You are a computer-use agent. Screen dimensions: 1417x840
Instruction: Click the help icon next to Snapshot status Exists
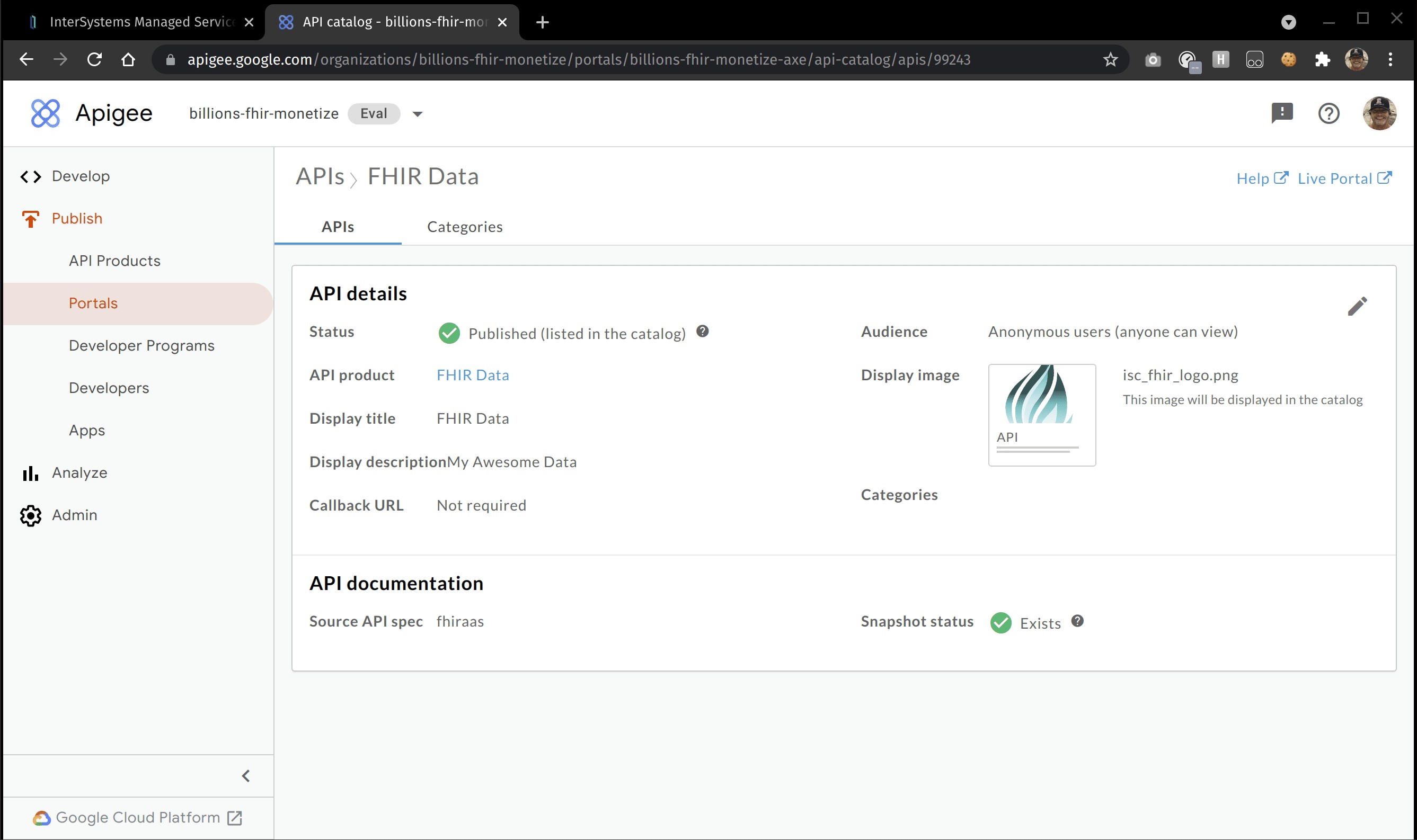pos(1077,621)
